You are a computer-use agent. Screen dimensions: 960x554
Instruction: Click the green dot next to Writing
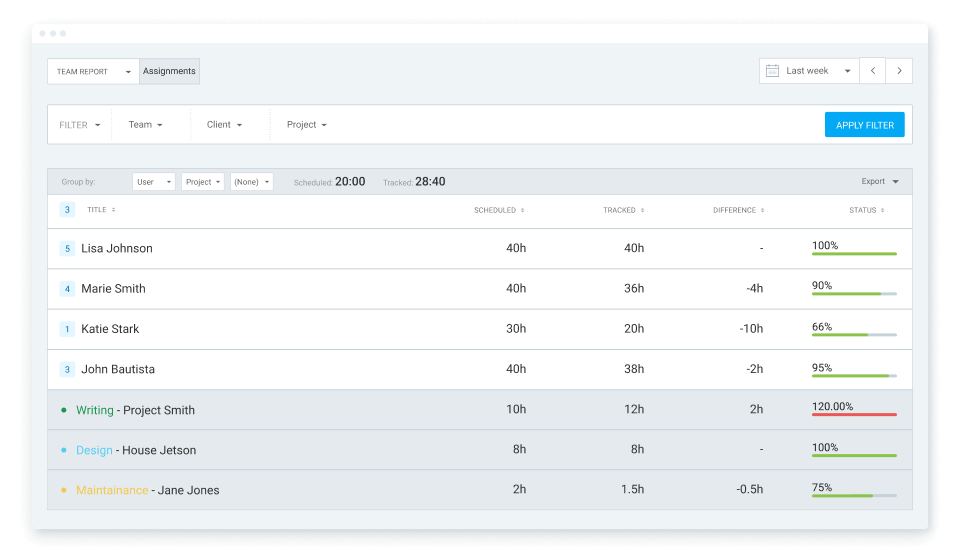[64, 410]
